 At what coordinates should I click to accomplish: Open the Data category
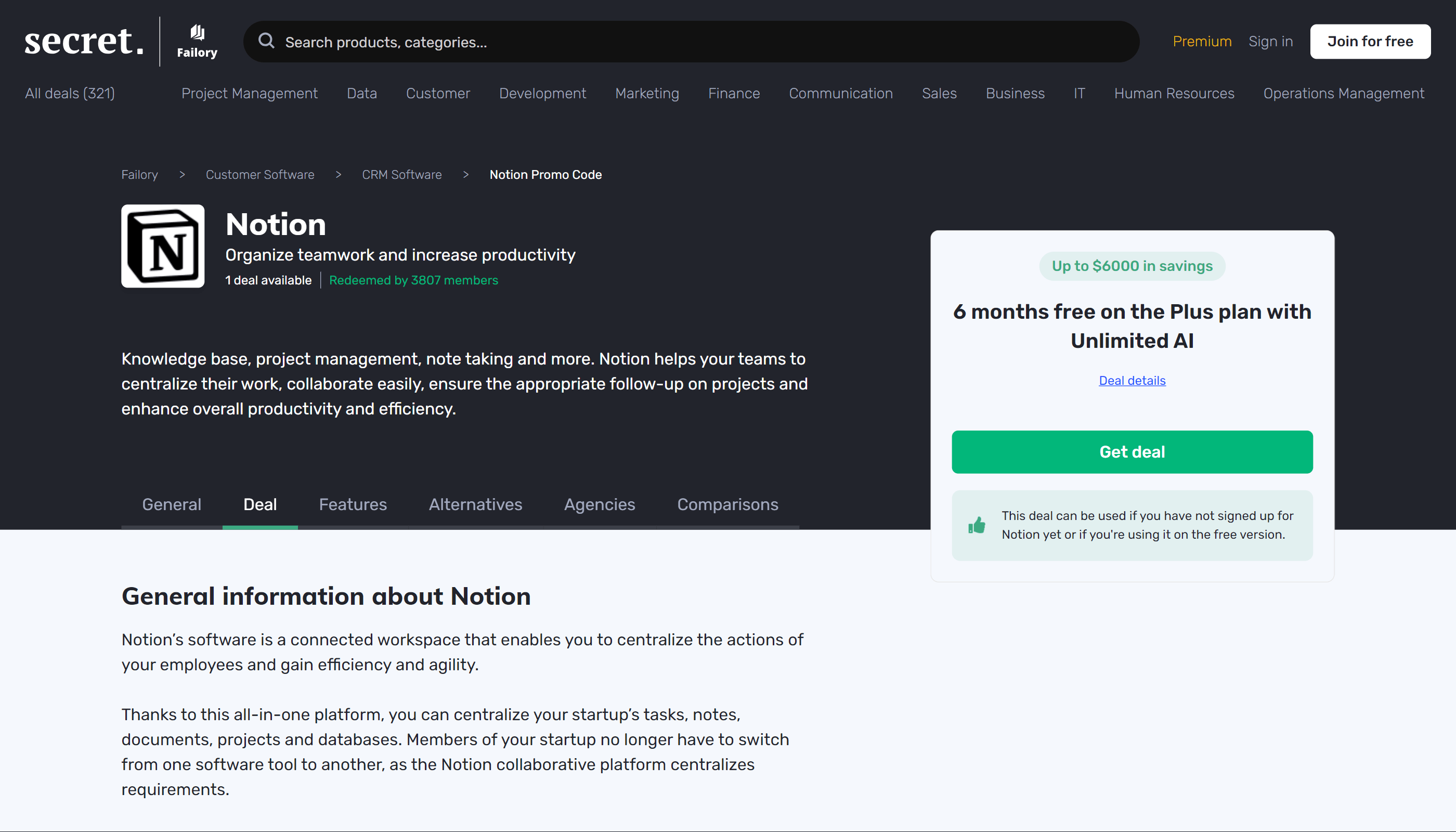pyautogui.click(x=362, y=93)
